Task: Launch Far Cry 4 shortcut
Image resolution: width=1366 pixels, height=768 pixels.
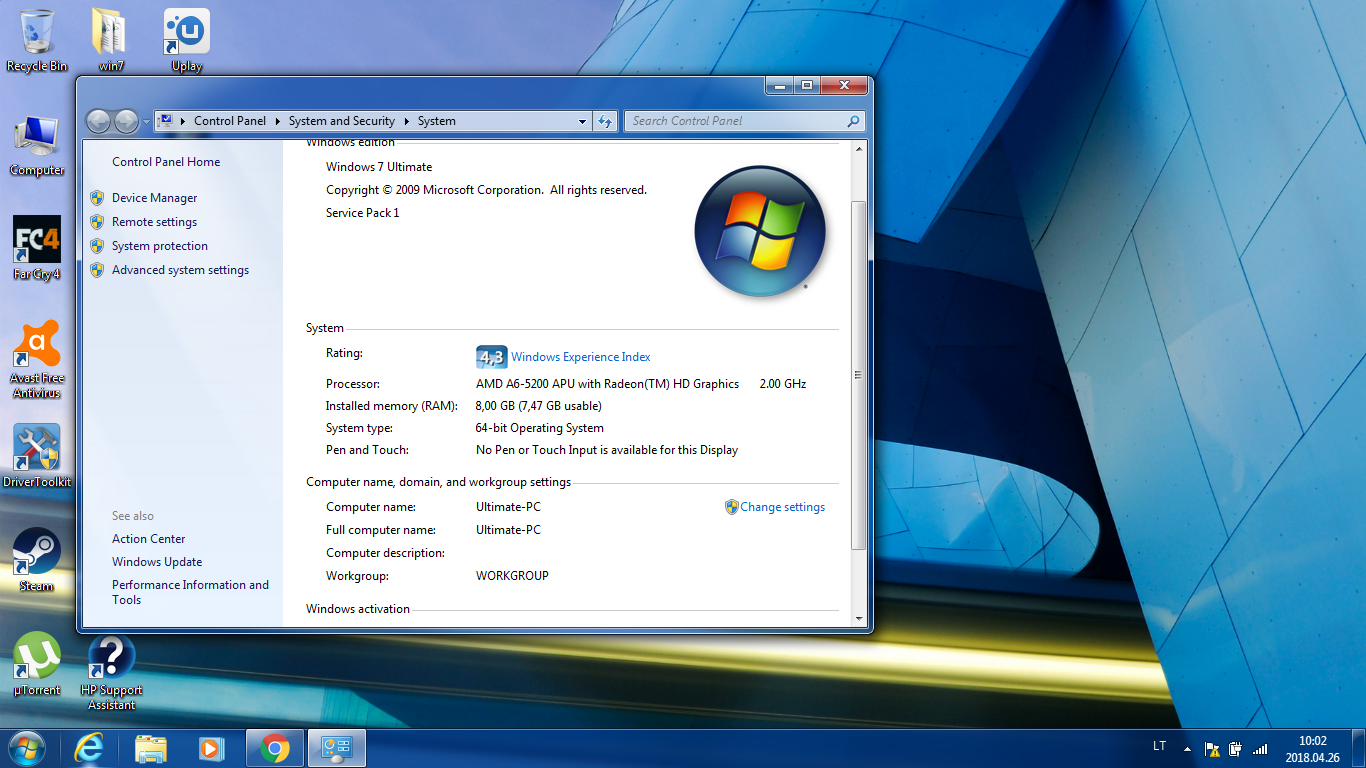Action: click(x=37, y=248)
